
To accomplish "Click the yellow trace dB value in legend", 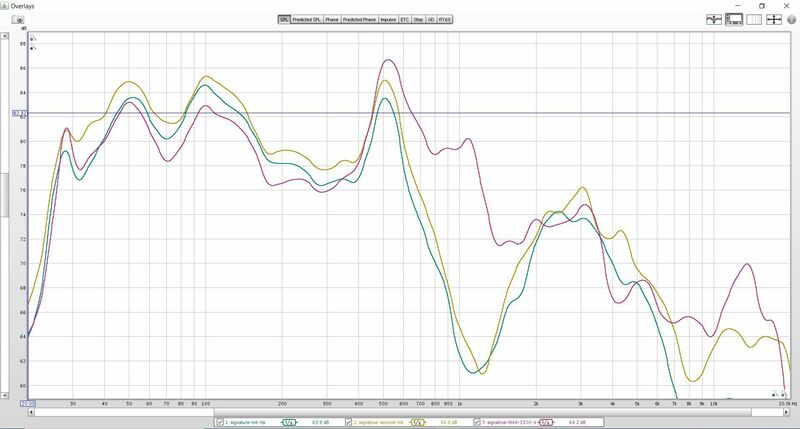I will 448,423.
